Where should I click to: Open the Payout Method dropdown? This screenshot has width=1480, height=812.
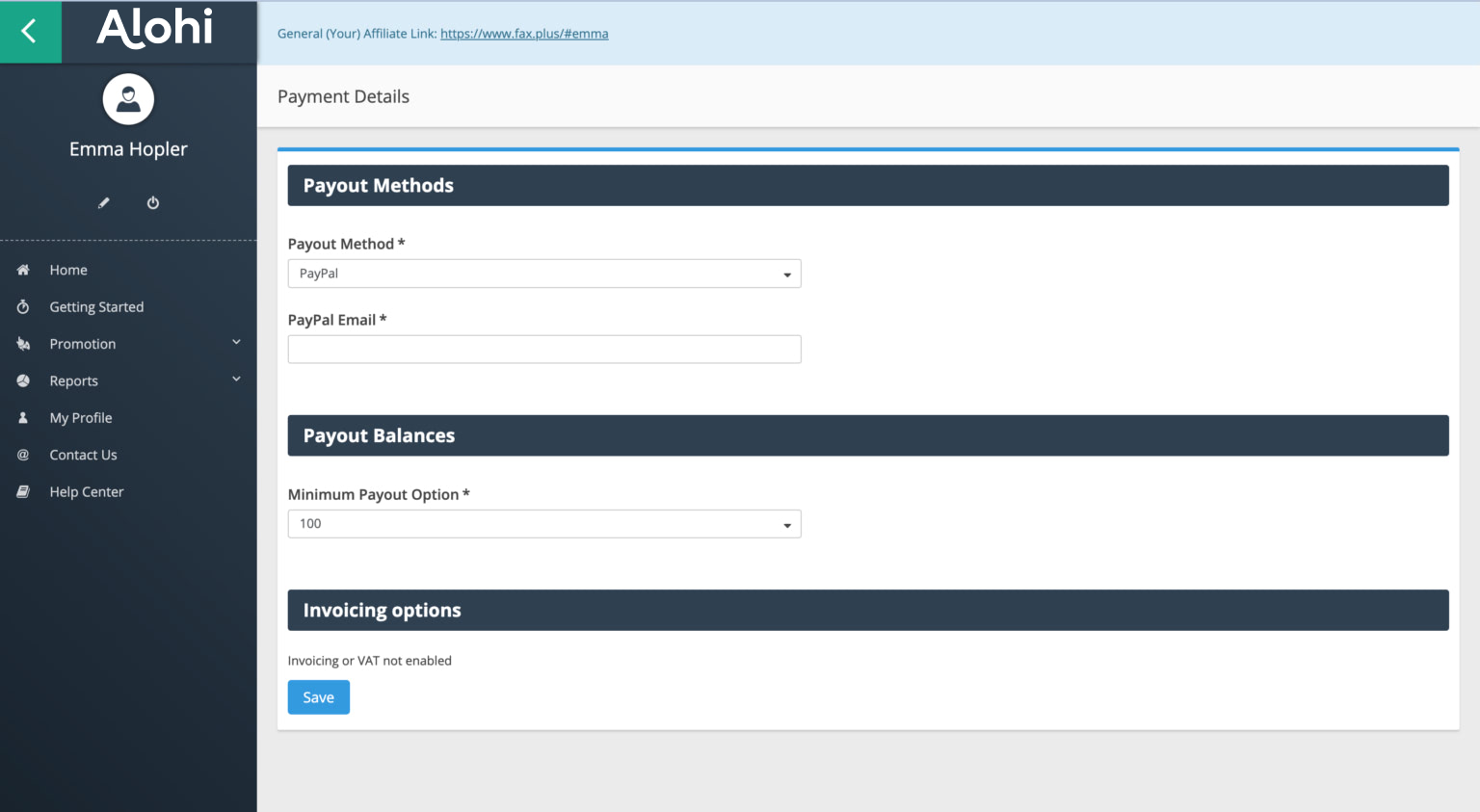(x=543, y=274)
